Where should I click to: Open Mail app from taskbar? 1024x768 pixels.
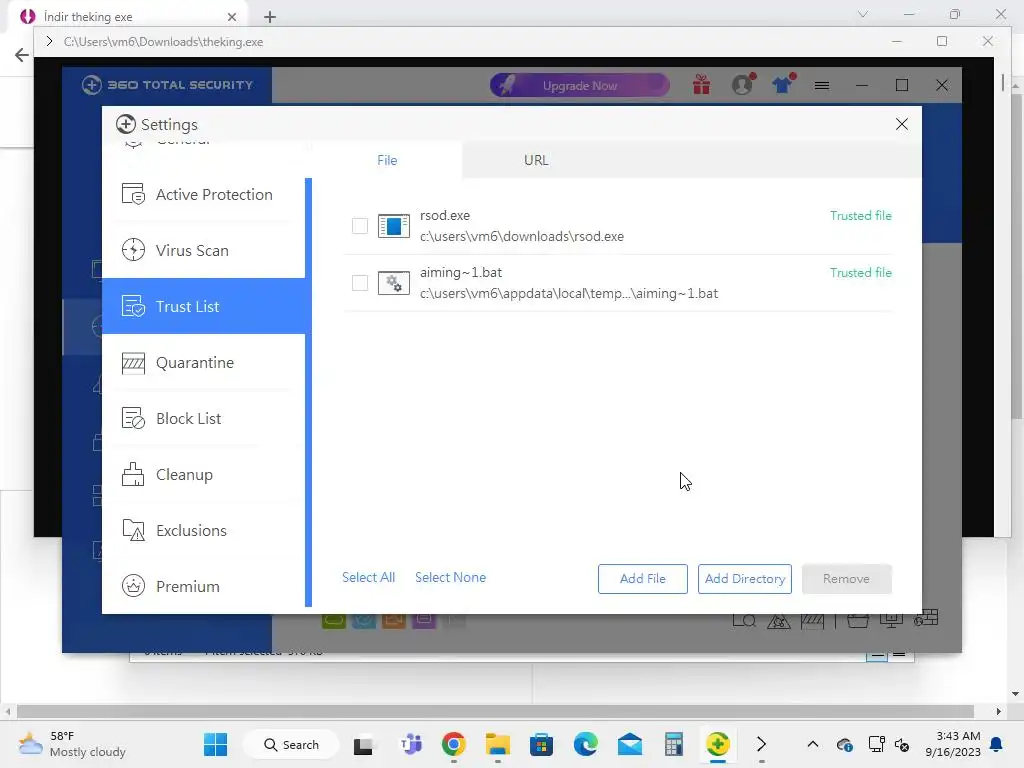630,744
